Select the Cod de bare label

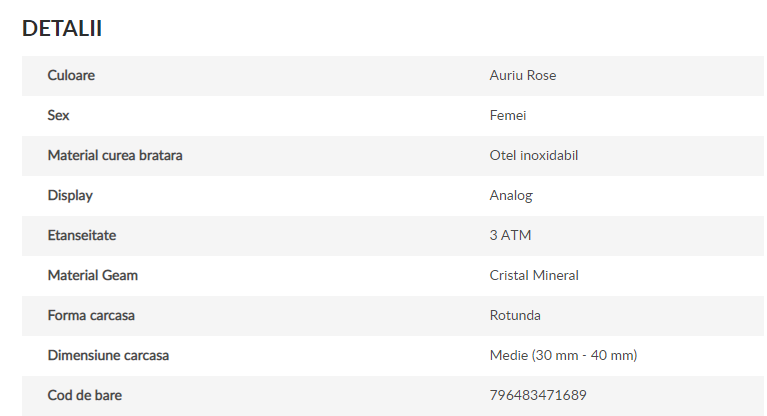[x=85, y=395]
